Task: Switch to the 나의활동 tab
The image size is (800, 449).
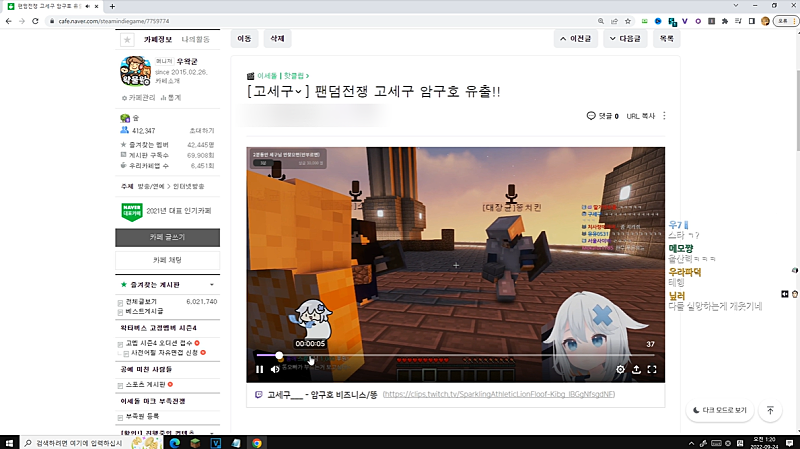Action: [x=195, y=39]
